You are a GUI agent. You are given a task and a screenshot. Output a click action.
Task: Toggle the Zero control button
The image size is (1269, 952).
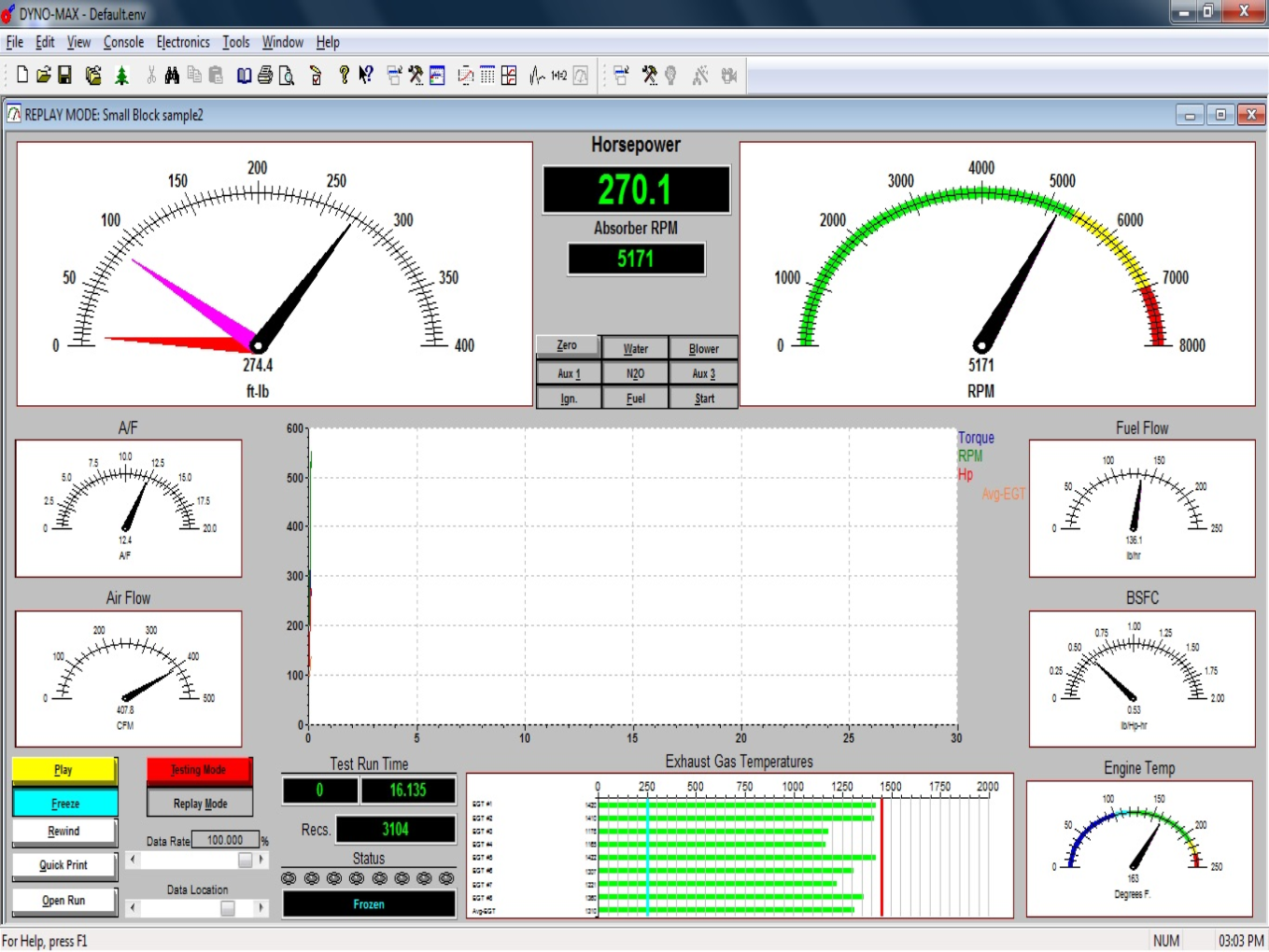[x=567, y=345]
